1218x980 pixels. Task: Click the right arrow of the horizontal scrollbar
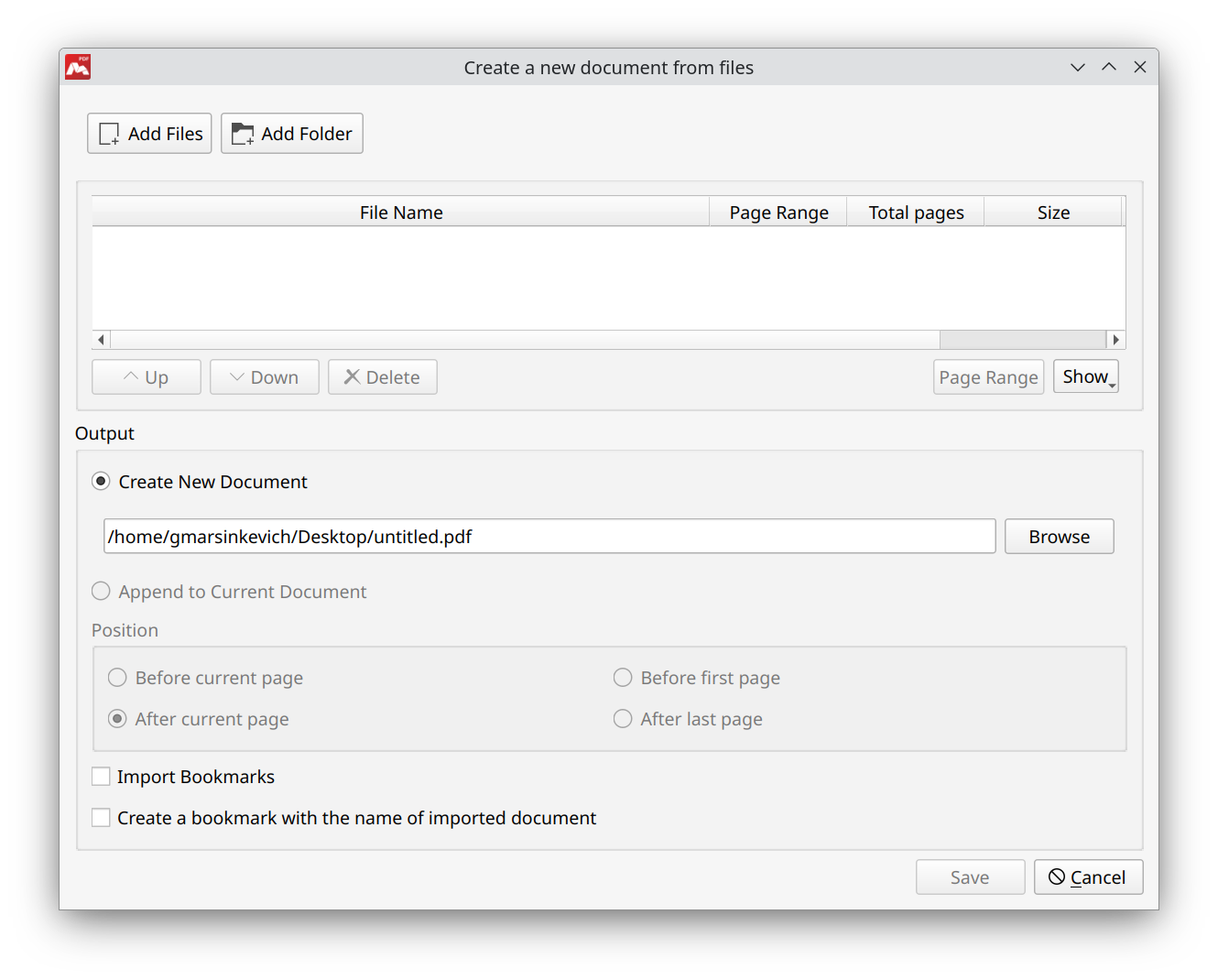point(1116,339)
